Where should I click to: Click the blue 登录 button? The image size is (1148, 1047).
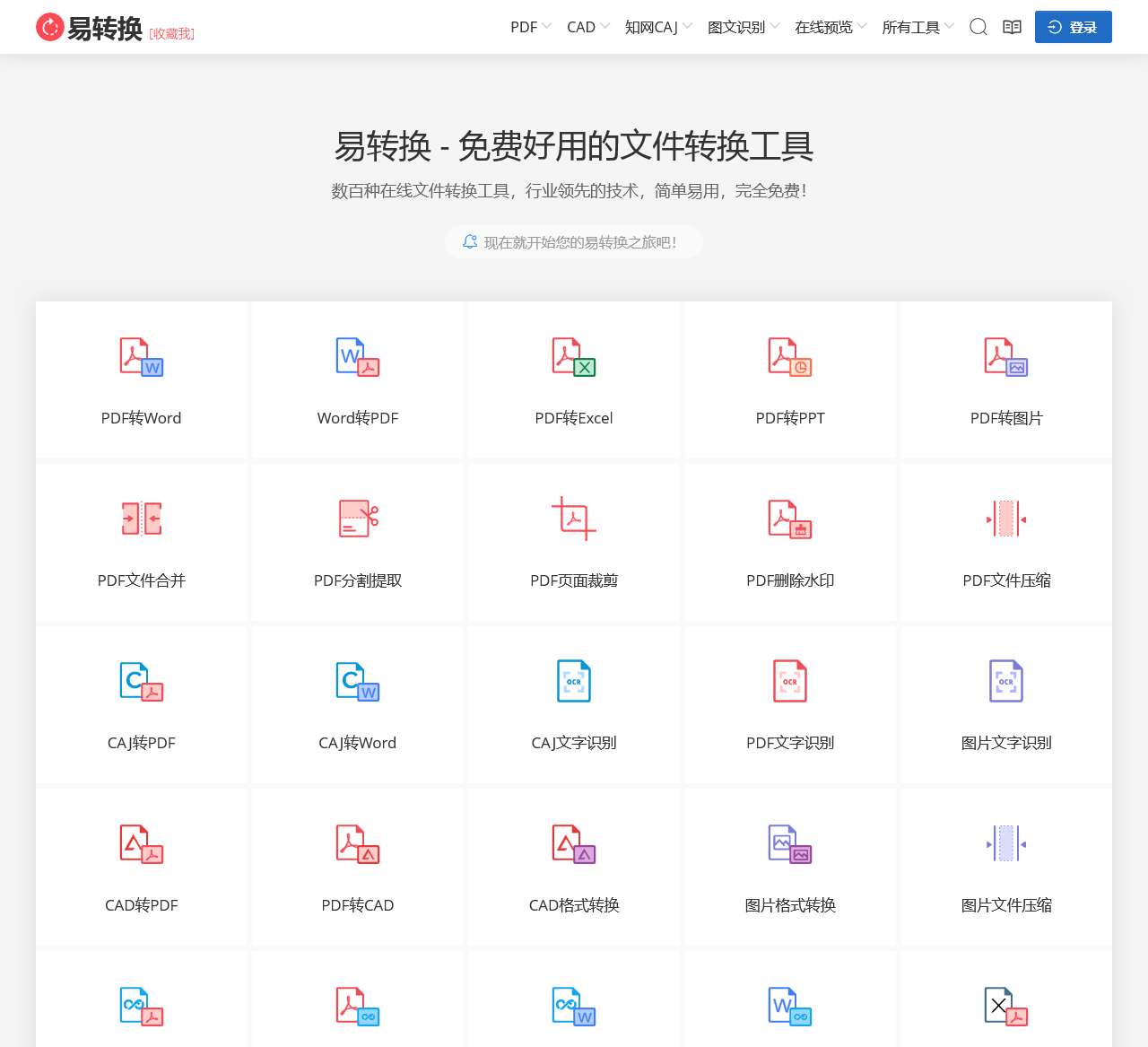pyautogui.click(x=1073, y=27)
